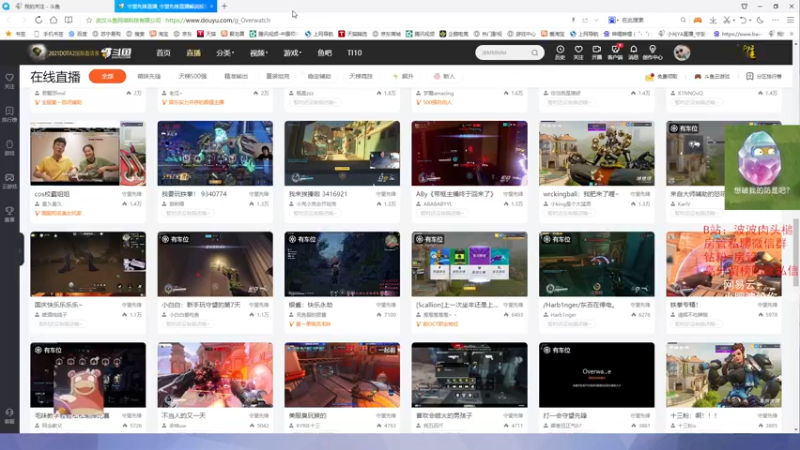
Task: Open the Slowpoke overlay stream thumbnail
Action: pos(88,375)
